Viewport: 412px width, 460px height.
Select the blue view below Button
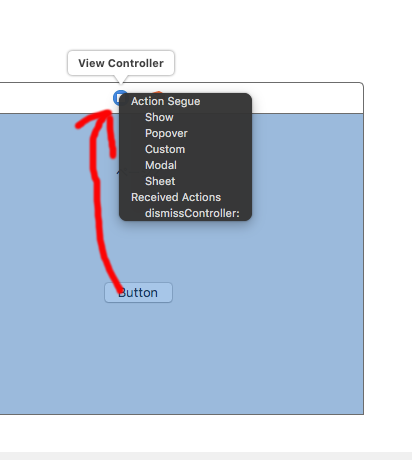[182, 358]
